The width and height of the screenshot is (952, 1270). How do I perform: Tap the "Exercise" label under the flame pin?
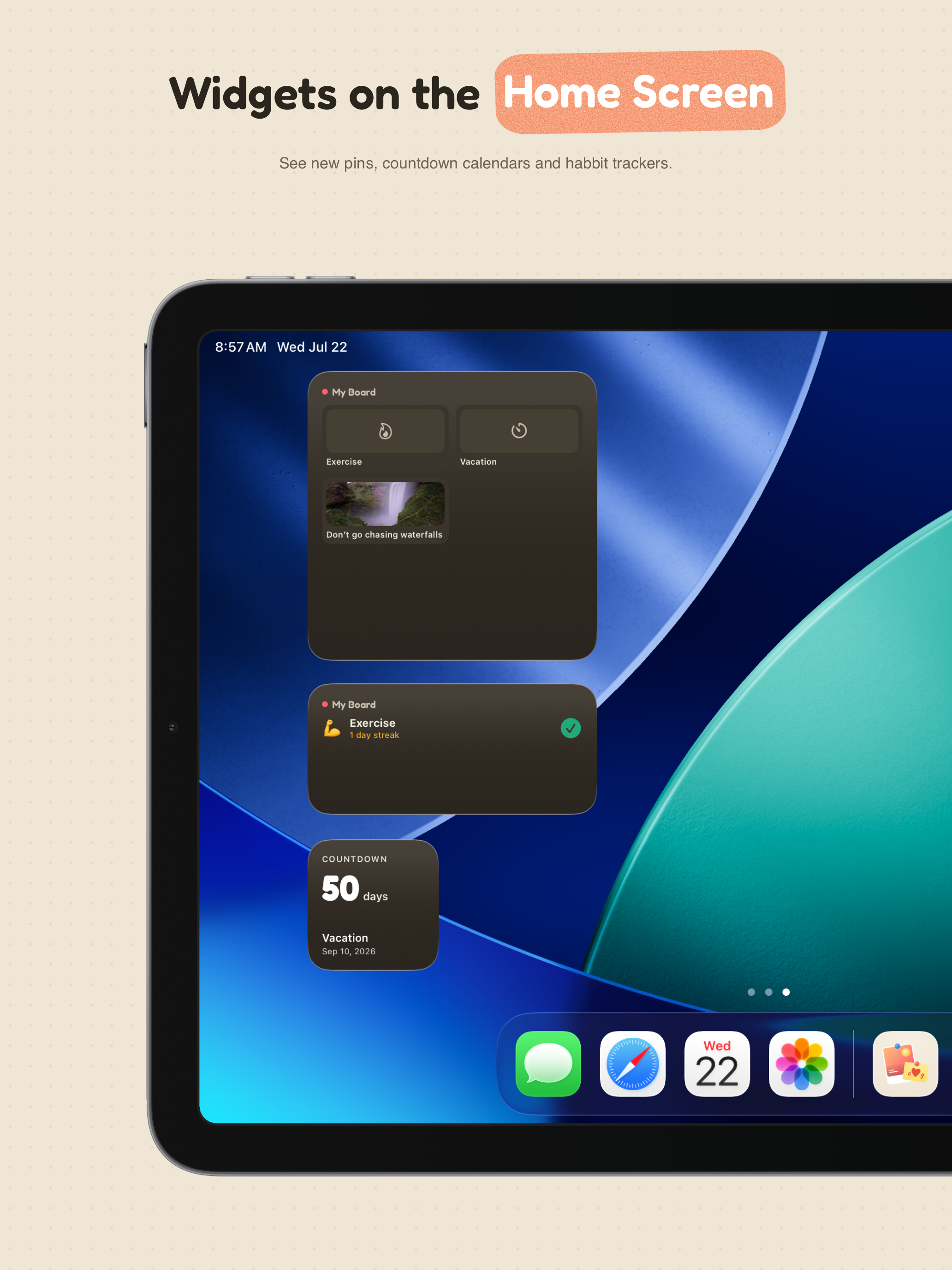(x=344, y=461)
